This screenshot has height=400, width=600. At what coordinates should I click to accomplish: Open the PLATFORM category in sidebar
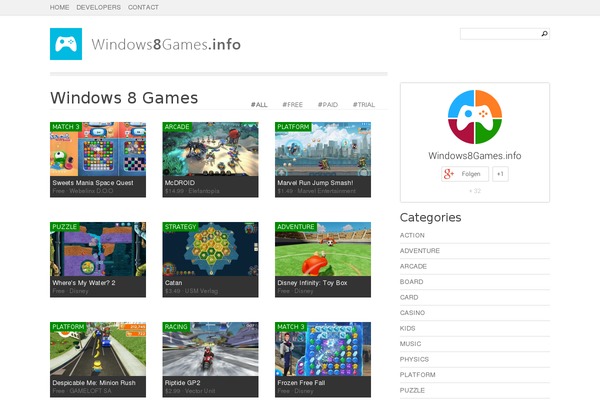tap(417, 375)
